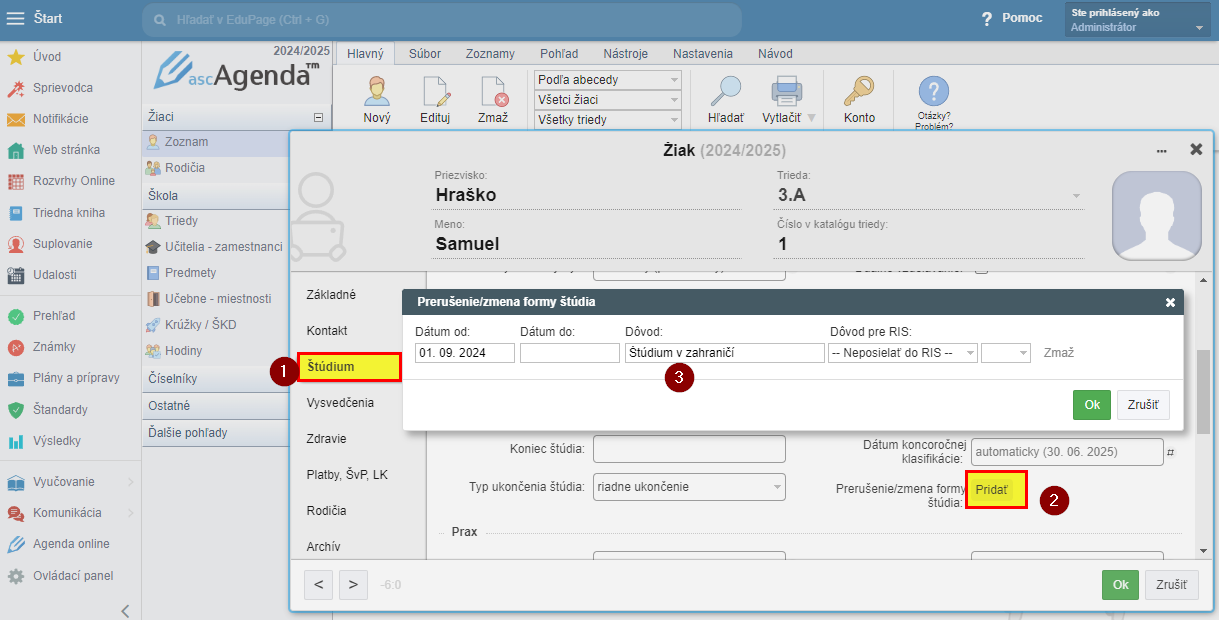Select the Zdravie tab in Žiak dialog

click(x=327, y=438)
